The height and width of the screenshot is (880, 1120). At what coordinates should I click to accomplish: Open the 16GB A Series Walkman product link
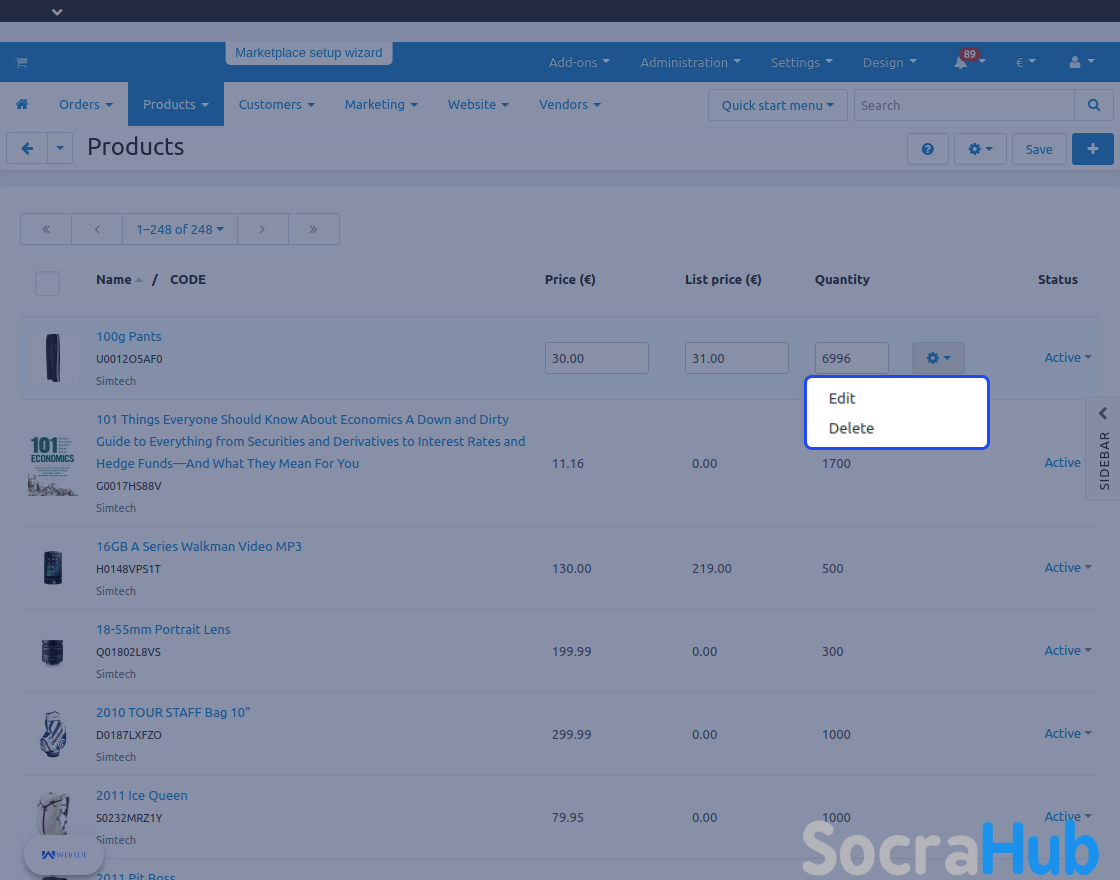(198, 547)
